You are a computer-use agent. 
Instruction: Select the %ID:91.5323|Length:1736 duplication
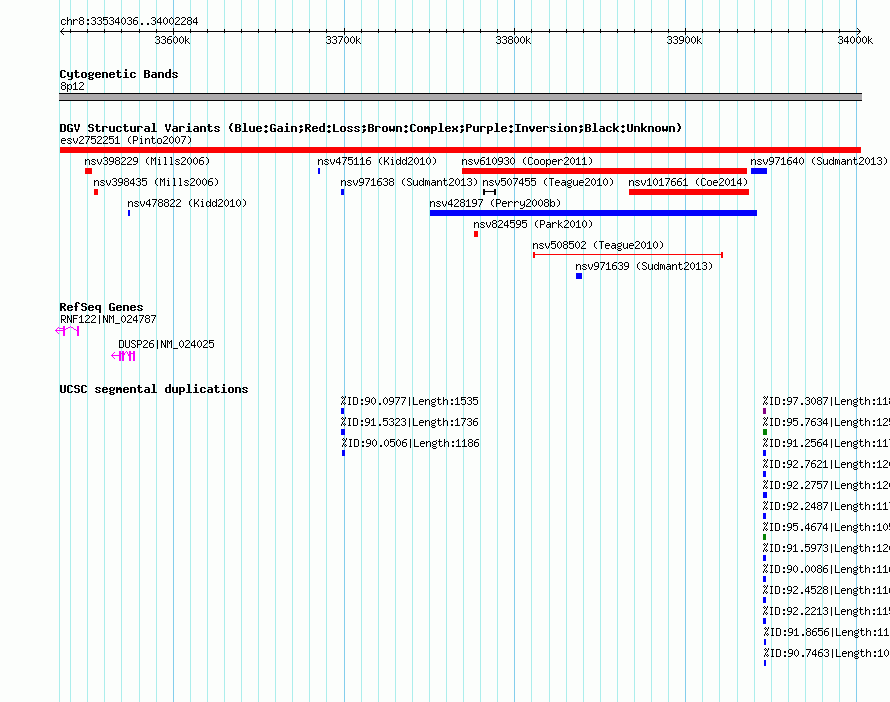410,422
